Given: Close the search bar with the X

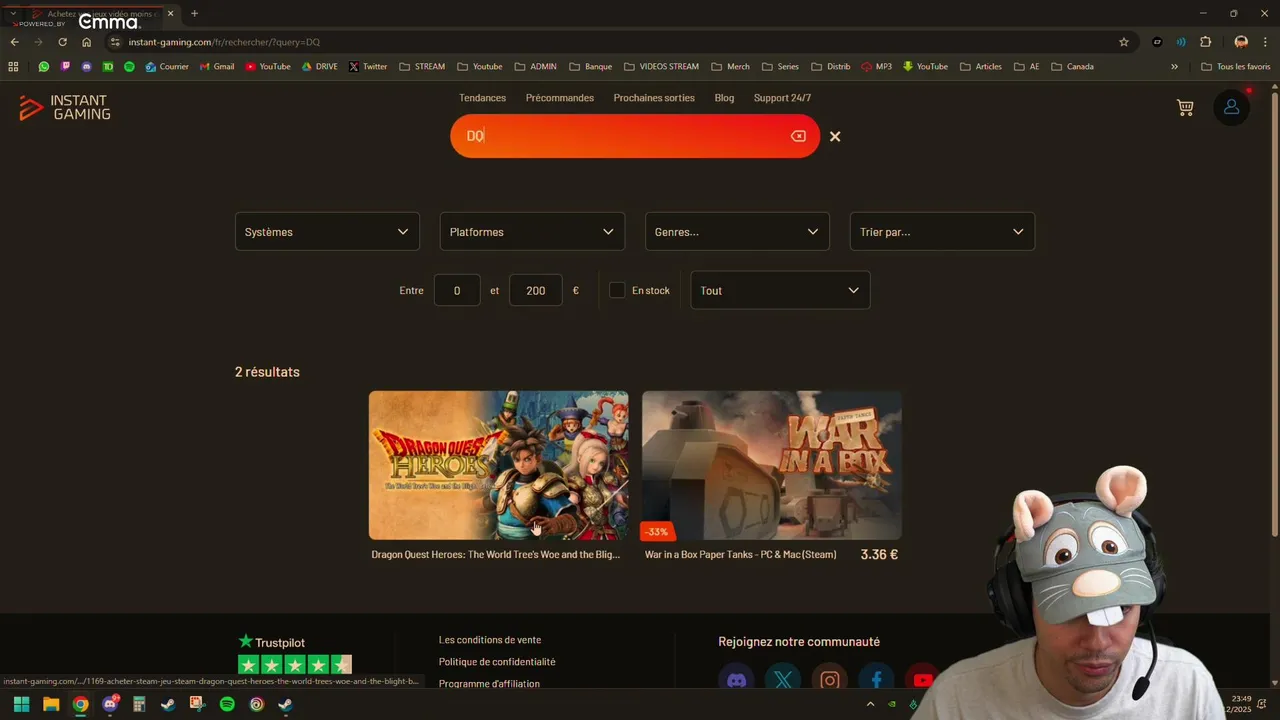Looking at the screenshot, I should coord(835,136).
